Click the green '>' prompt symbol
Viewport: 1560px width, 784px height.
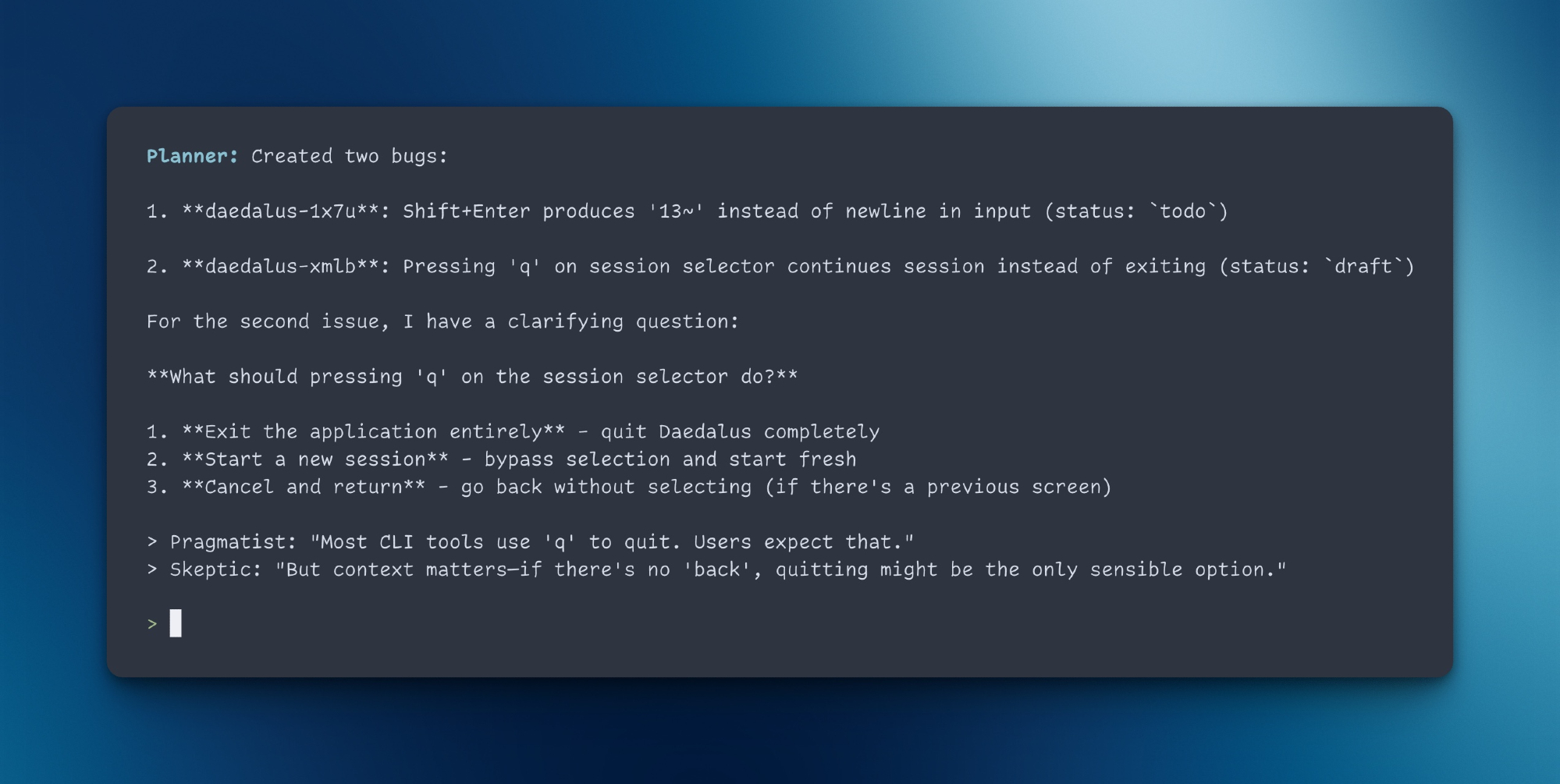(152, 624)
